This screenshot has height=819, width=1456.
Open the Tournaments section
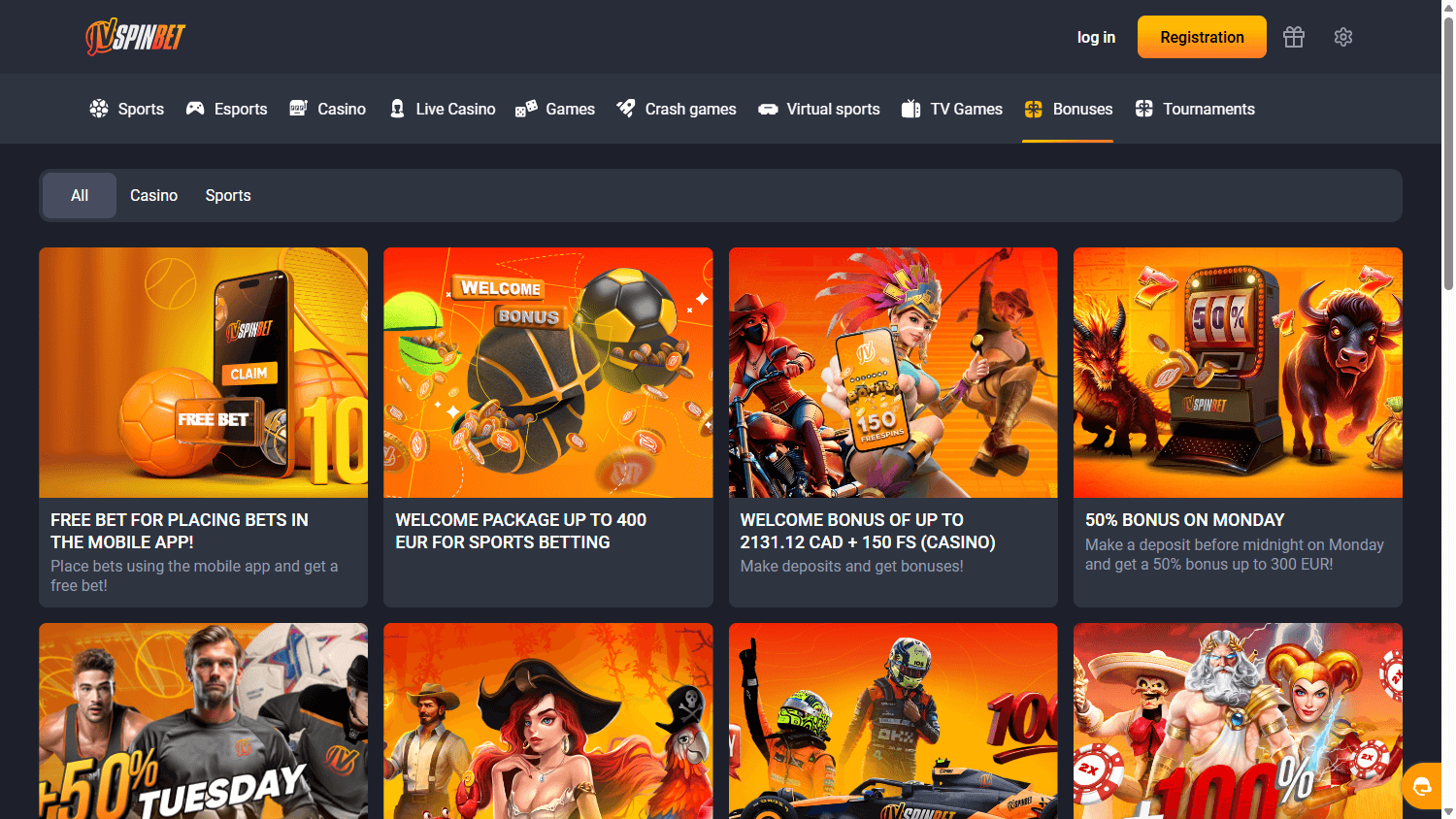(1195, 109)
